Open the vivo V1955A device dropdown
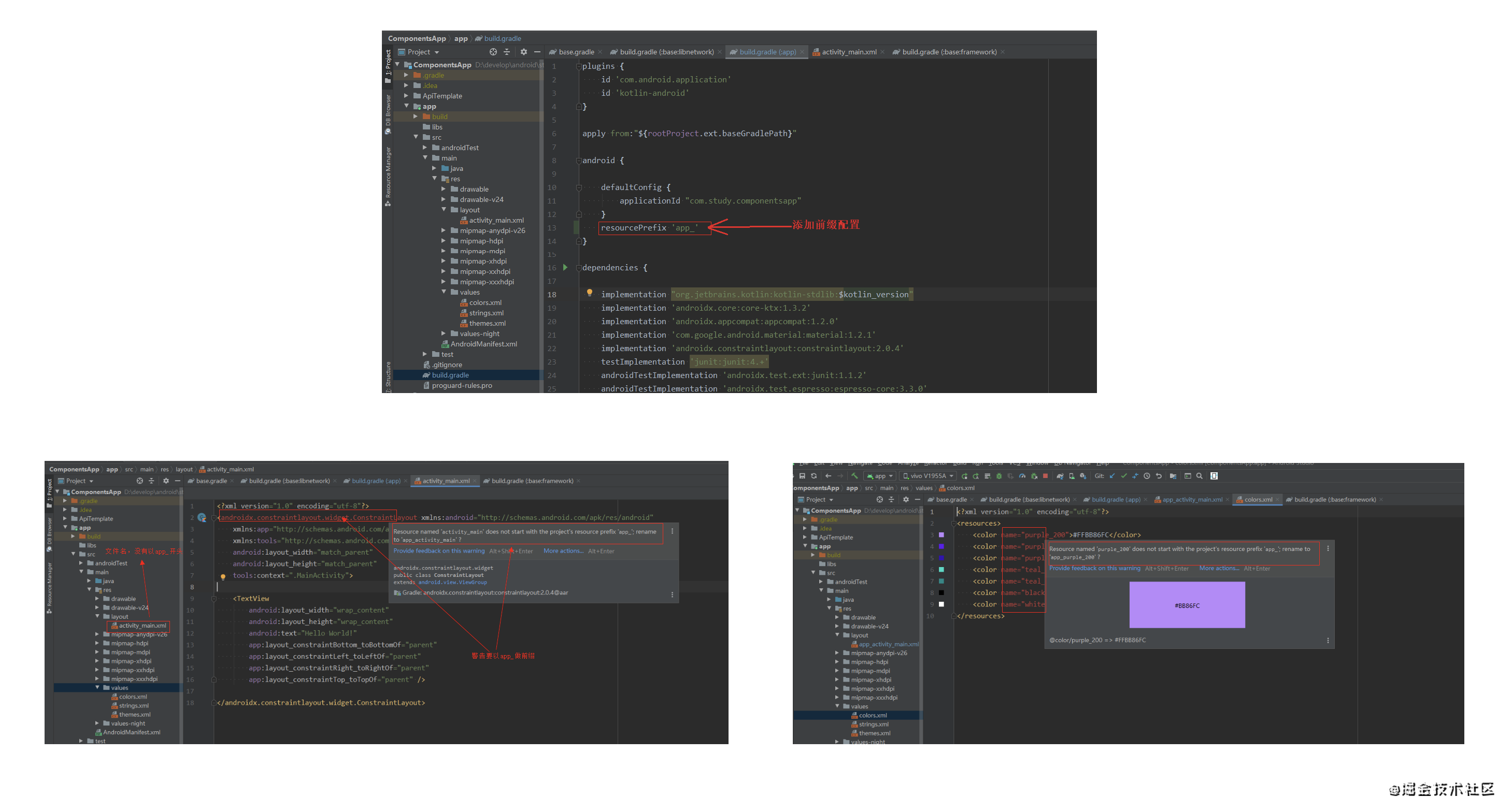Viewport: 1512px width, 812px height. [928, 476]
